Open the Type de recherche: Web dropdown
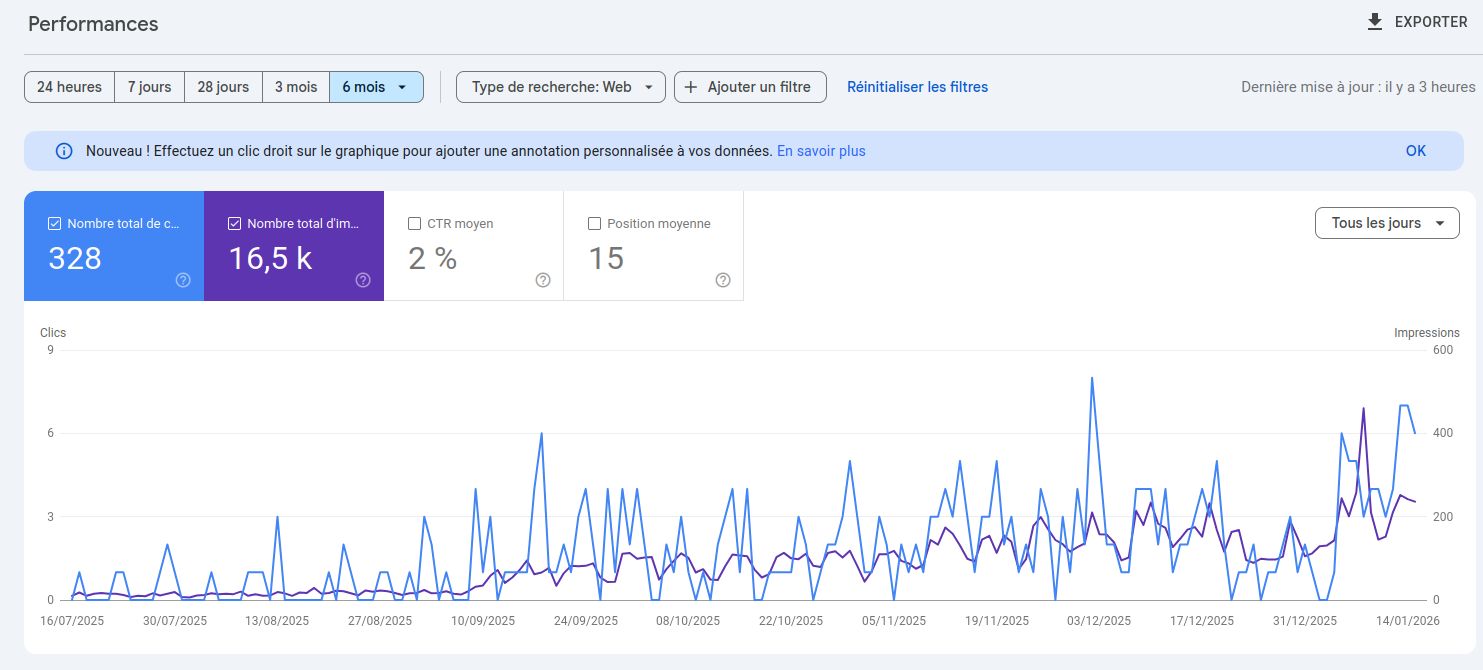 [x=560, y=87]
